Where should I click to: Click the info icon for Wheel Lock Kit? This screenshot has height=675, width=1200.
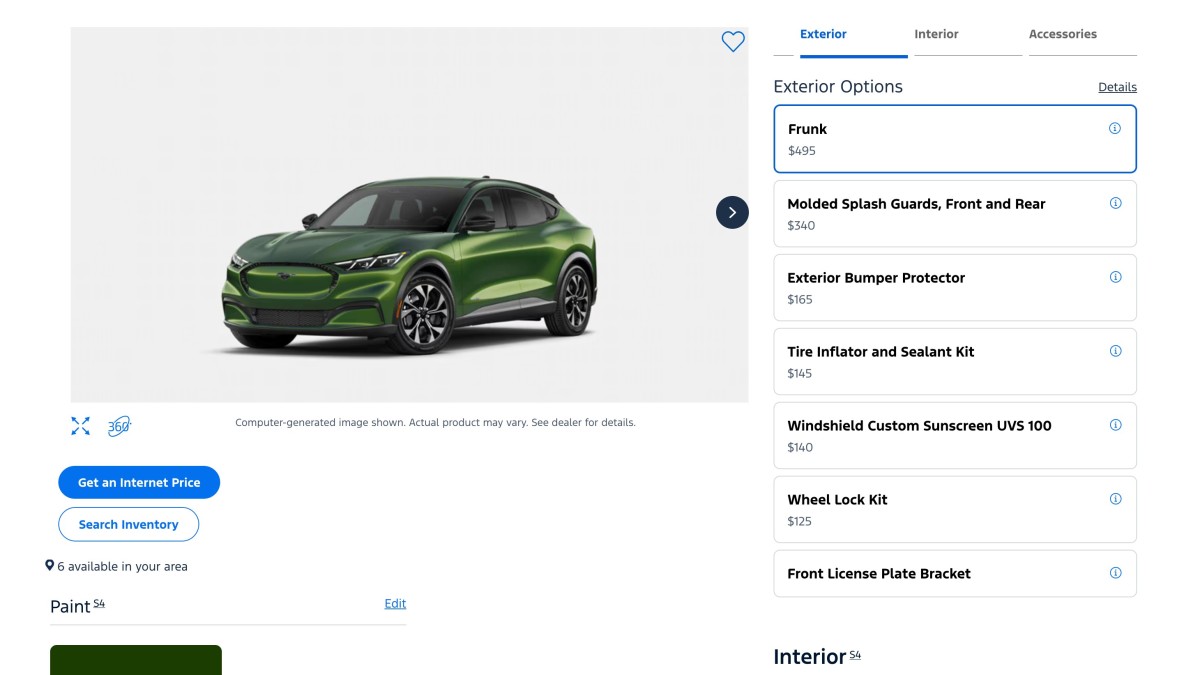tap(1114, 498)
